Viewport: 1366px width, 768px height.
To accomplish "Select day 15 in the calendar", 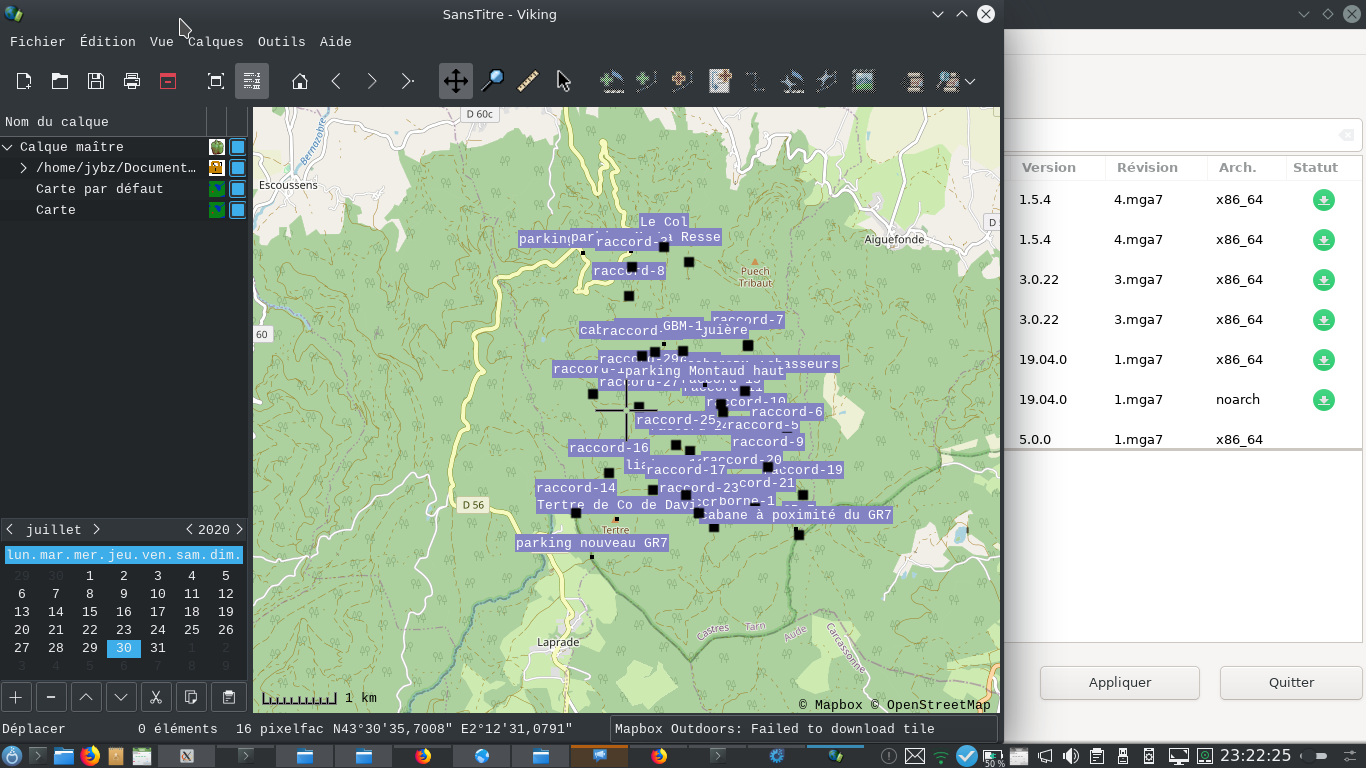I will click(x=90, y=611).
